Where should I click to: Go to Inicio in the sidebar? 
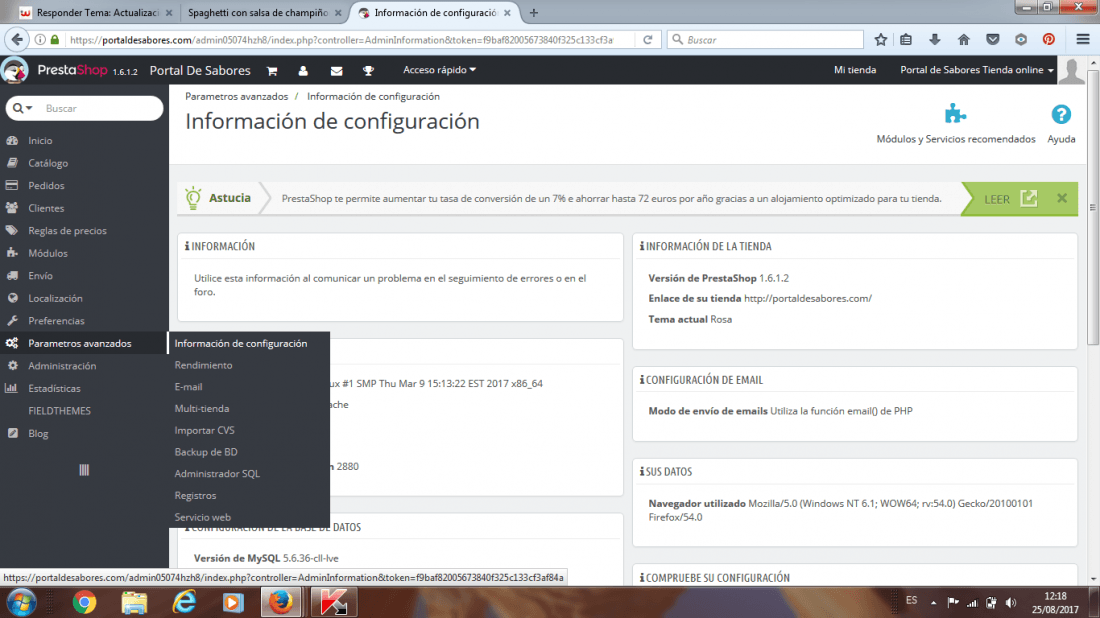pos(40,141)
